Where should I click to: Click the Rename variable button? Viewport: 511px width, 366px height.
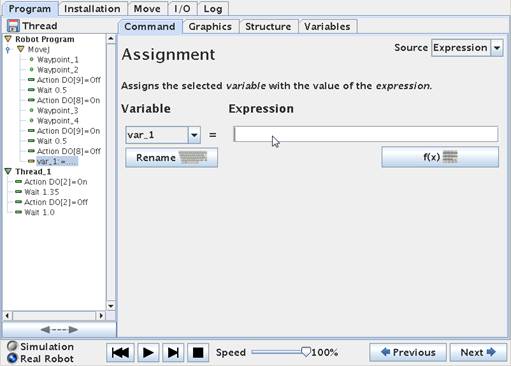[171, 157]
